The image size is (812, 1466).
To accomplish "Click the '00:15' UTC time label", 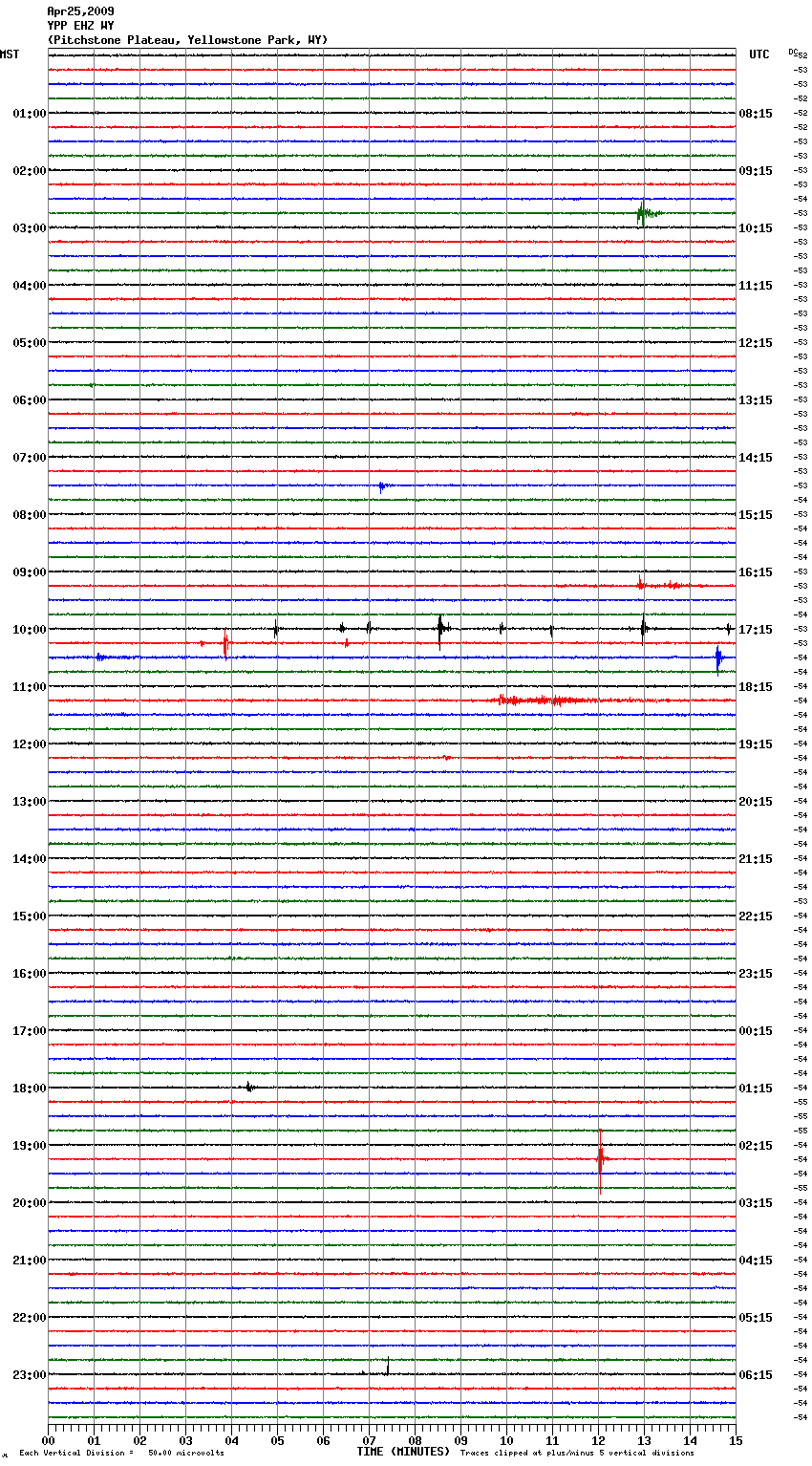I will pos(756,1031).
